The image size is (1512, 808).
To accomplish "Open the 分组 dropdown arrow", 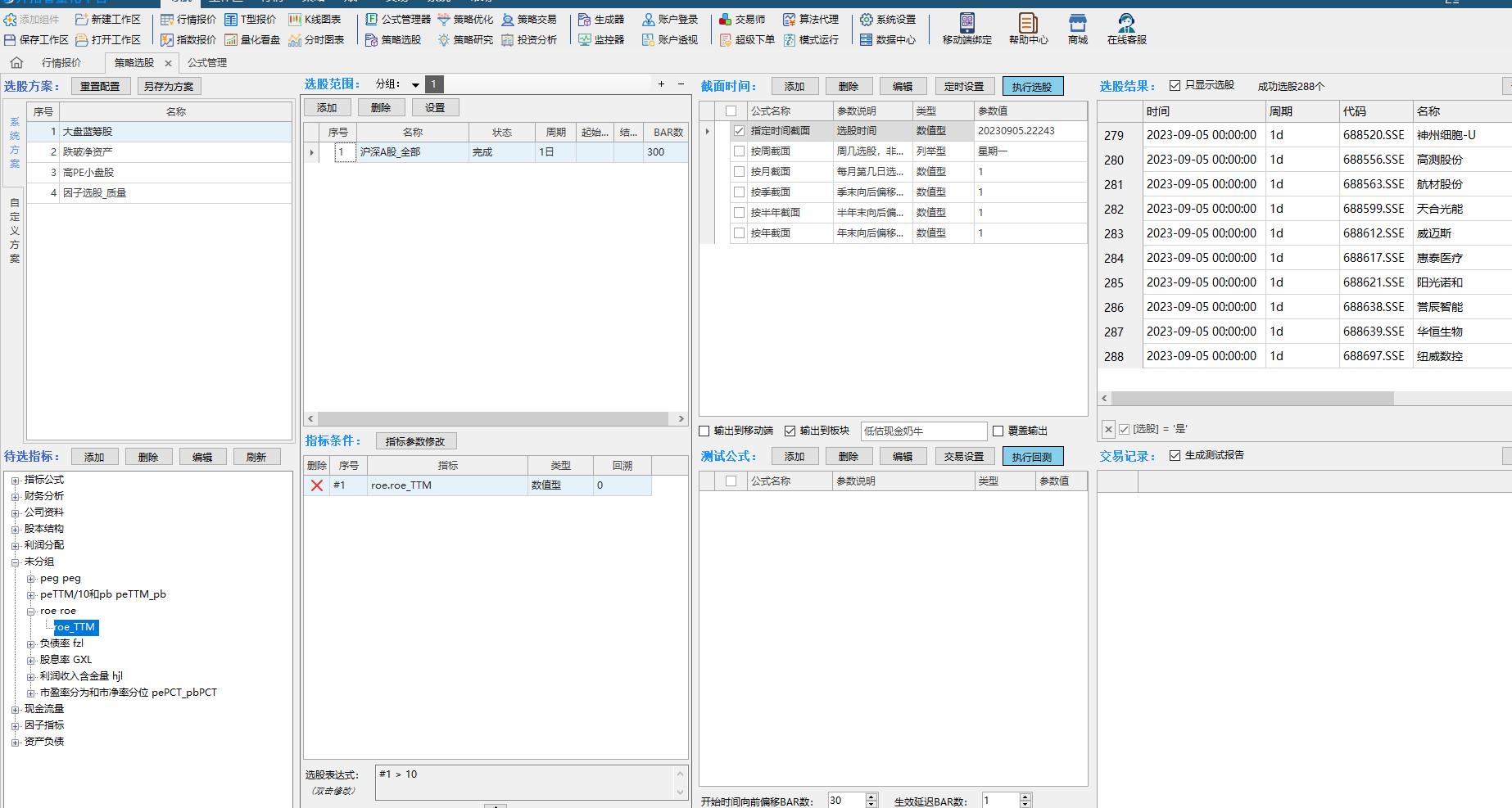I will pos(415,85).
